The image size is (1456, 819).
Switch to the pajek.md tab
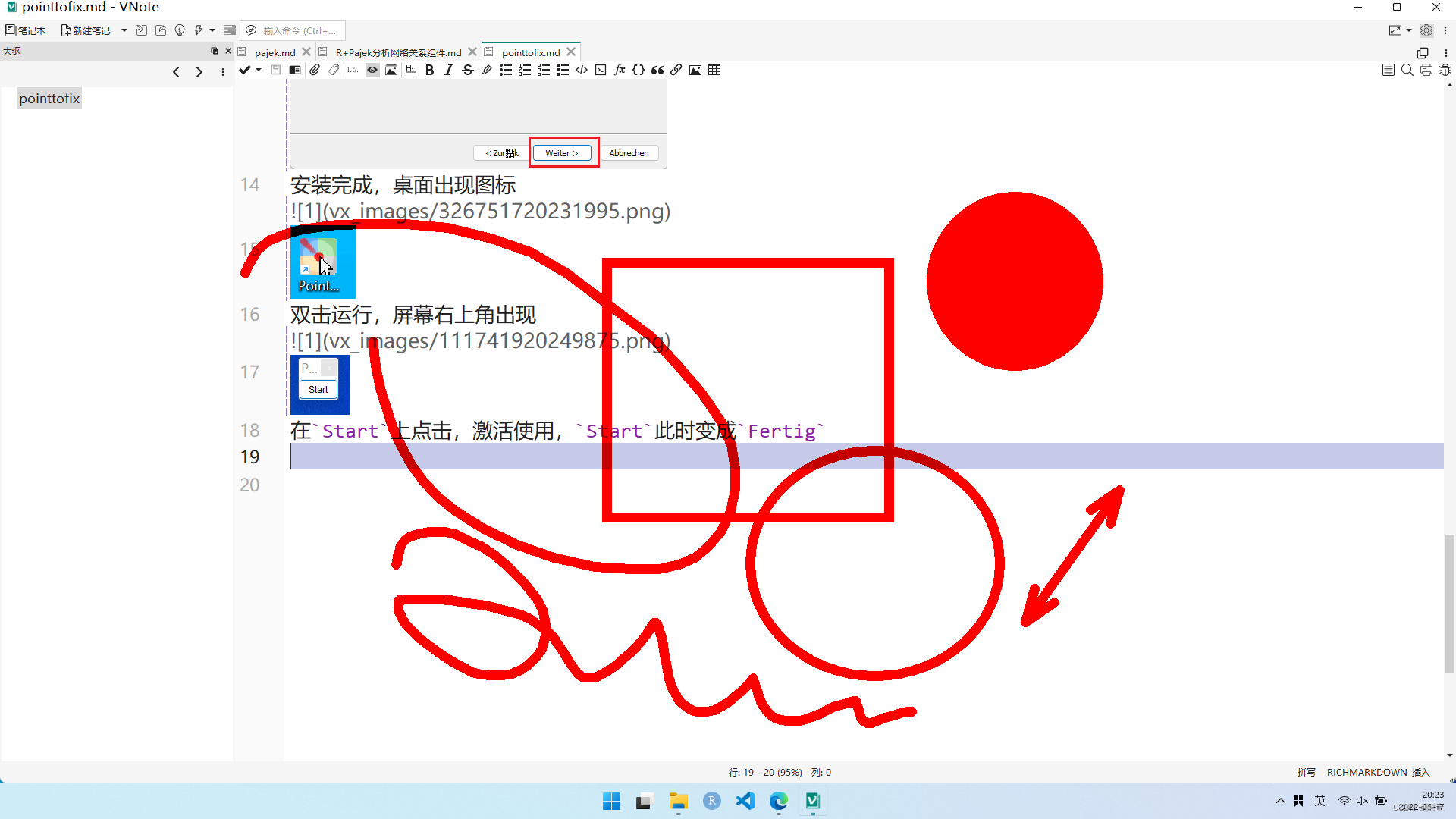[275, 52]
